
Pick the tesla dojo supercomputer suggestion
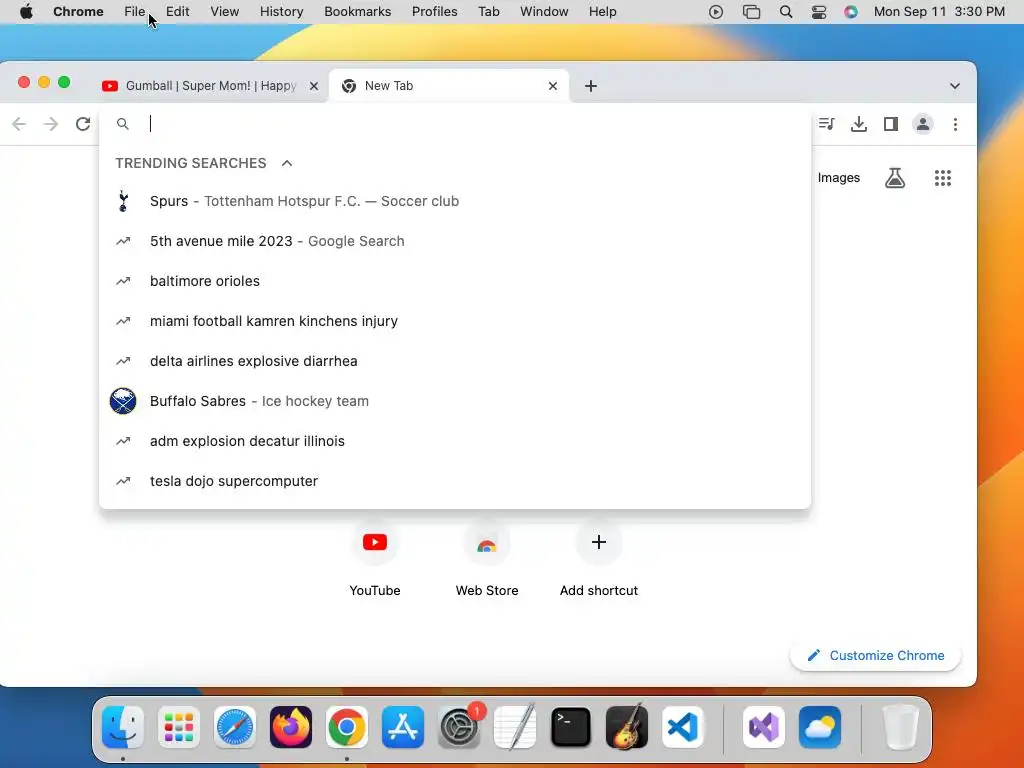455,481
